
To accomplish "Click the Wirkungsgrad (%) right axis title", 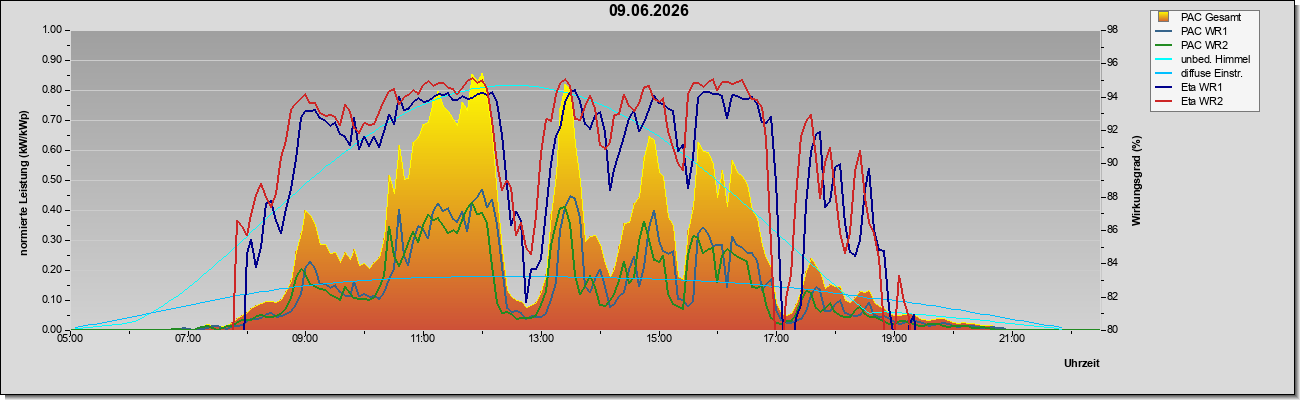I will pyautogui.click(x=1136, y=180).
